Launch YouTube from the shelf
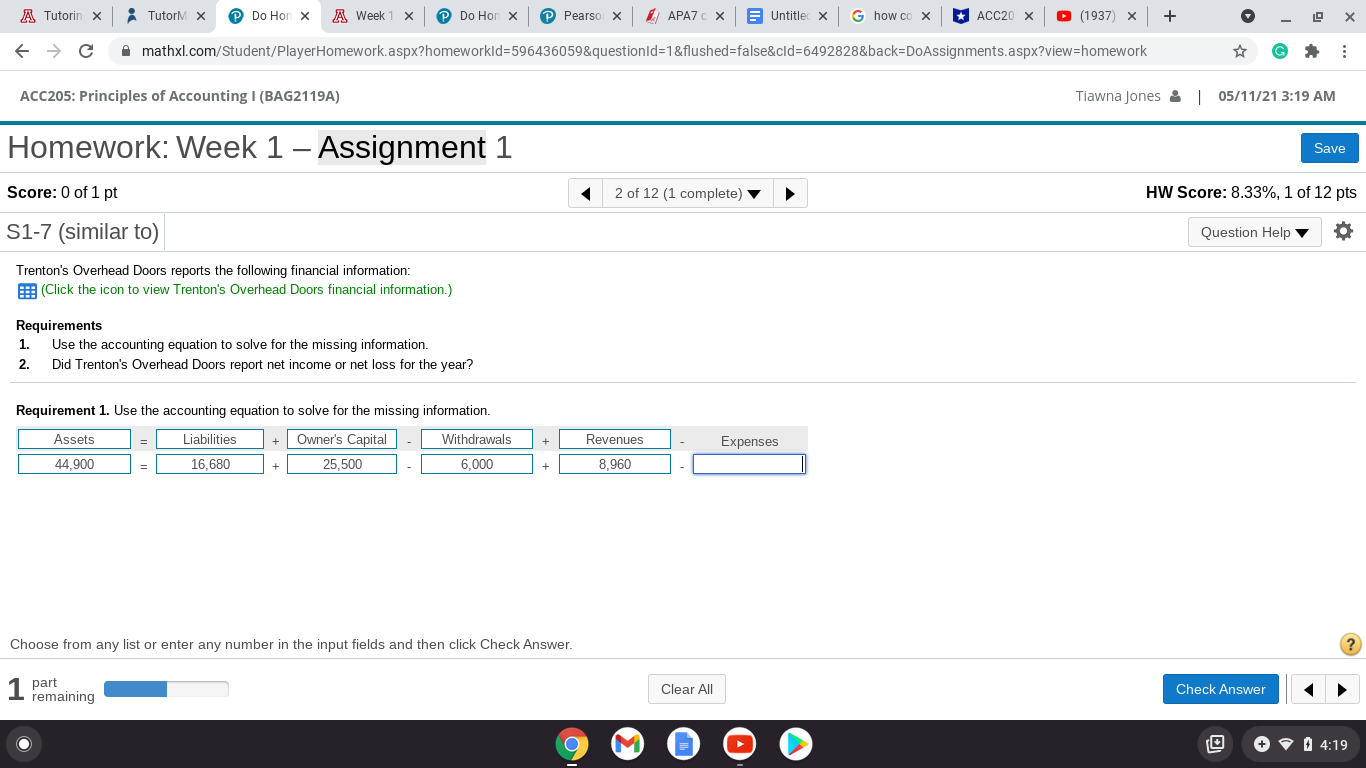The image size is (1366, 768). pos(739,744)
